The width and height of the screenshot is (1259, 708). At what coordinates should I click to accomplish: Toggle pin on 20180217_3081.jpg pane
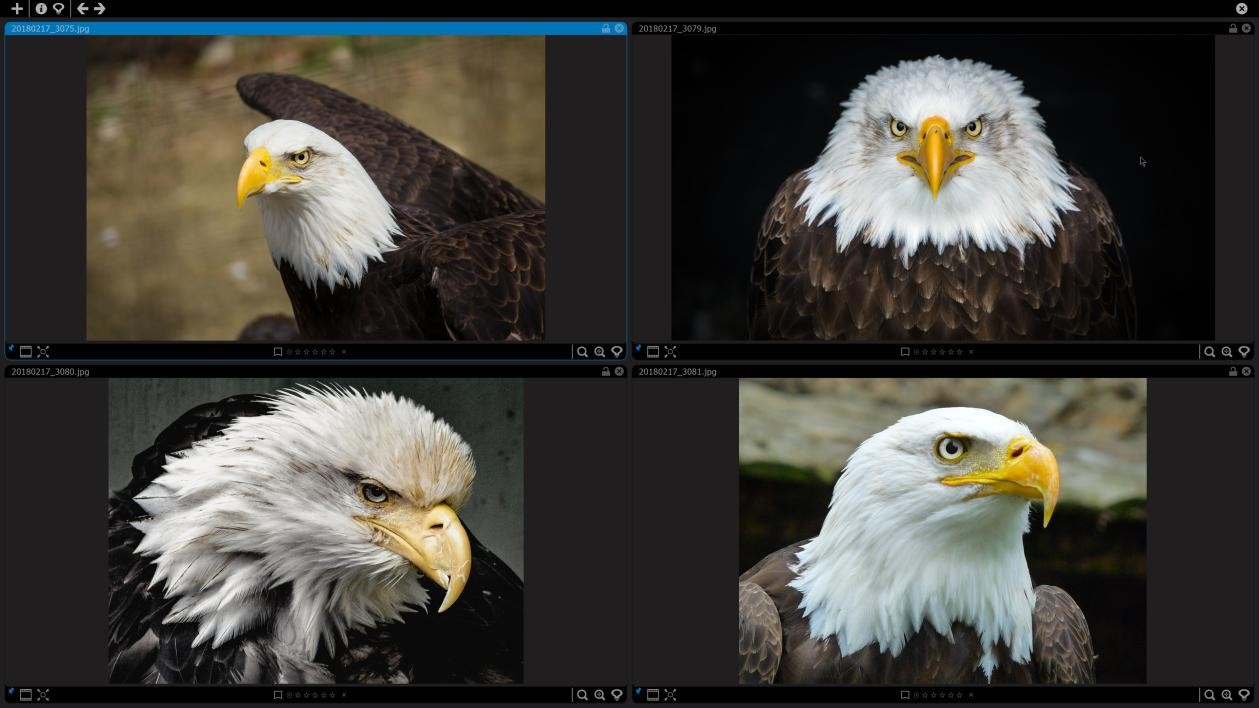638,693
